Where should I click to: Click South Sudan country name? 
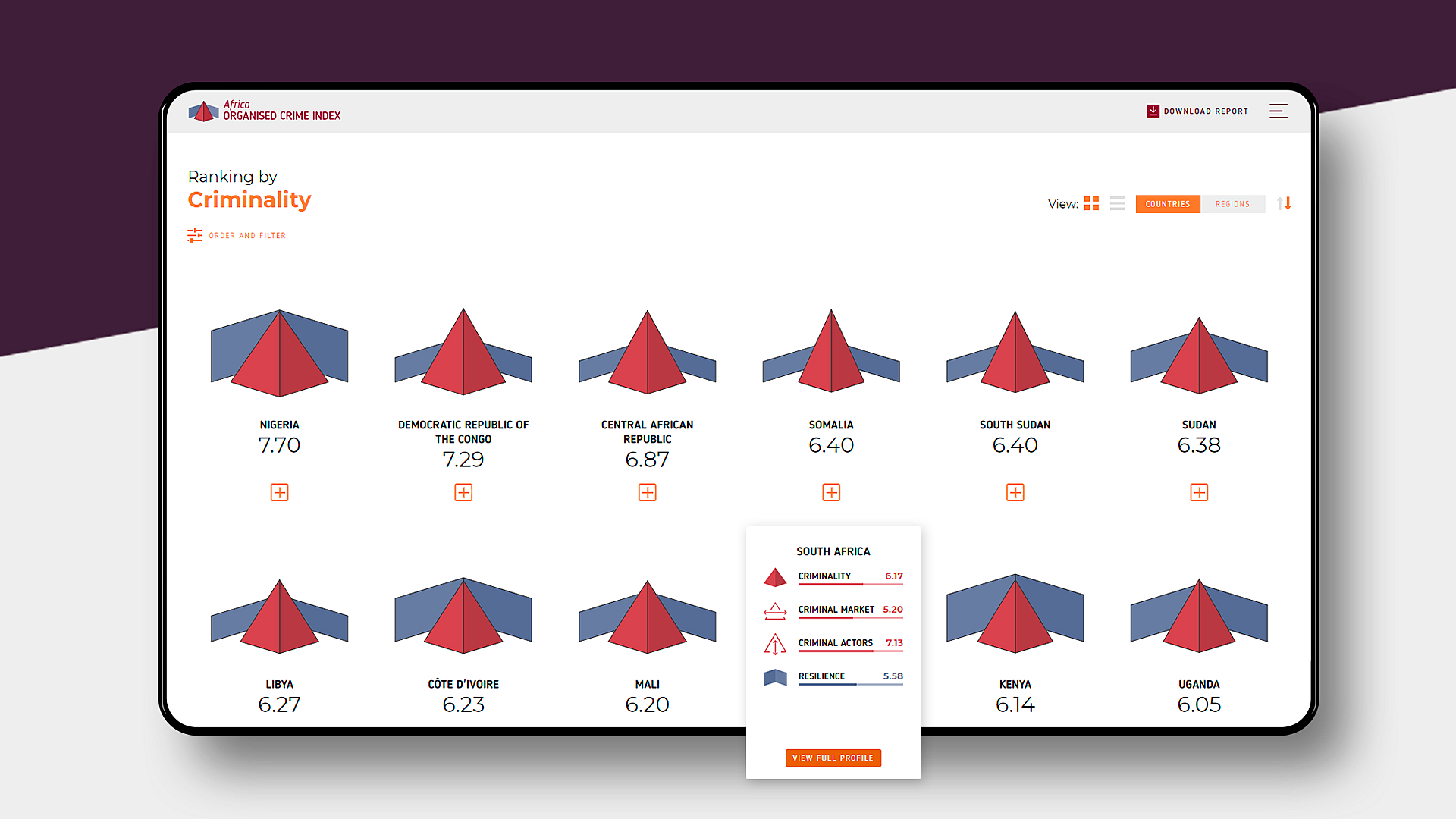pyautogui.click(x=1015, y=425)
